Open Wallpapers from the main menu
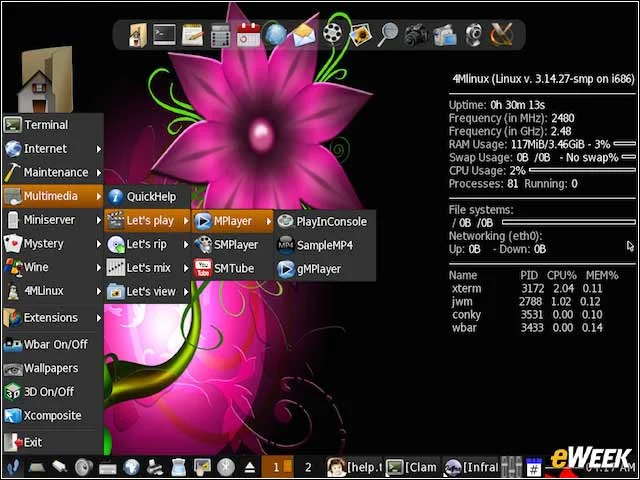Screen dimensions: 640x480 (x=52, y=368)
